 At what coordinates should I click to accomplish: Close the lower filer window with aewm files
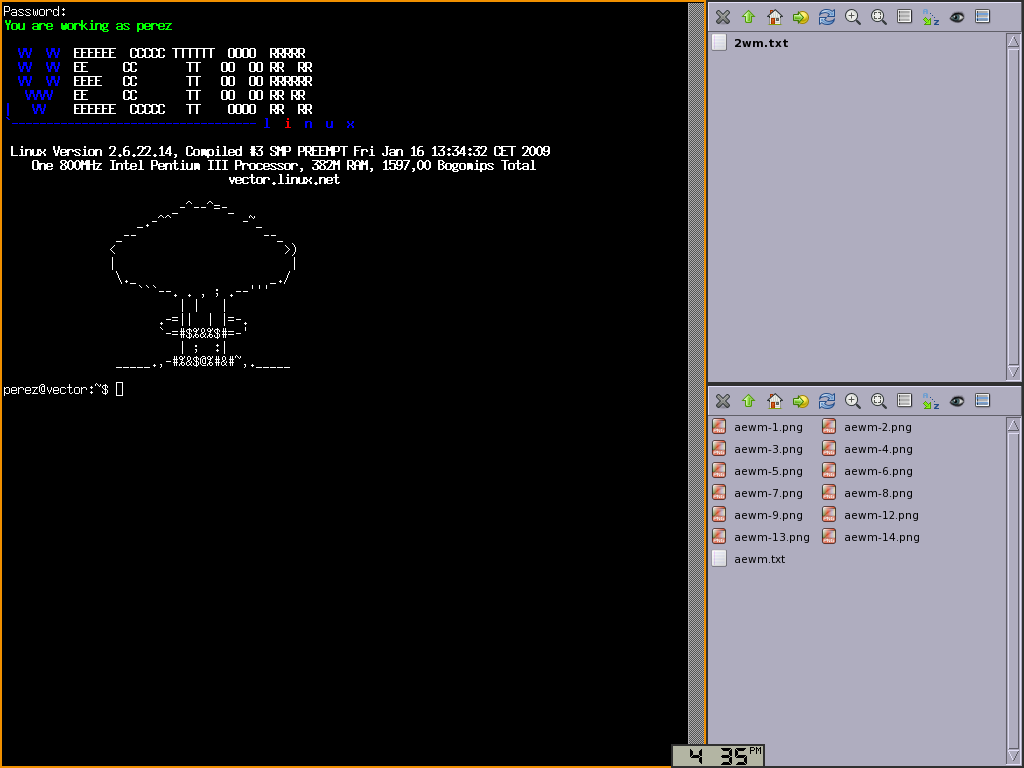(x=722, y=400)
